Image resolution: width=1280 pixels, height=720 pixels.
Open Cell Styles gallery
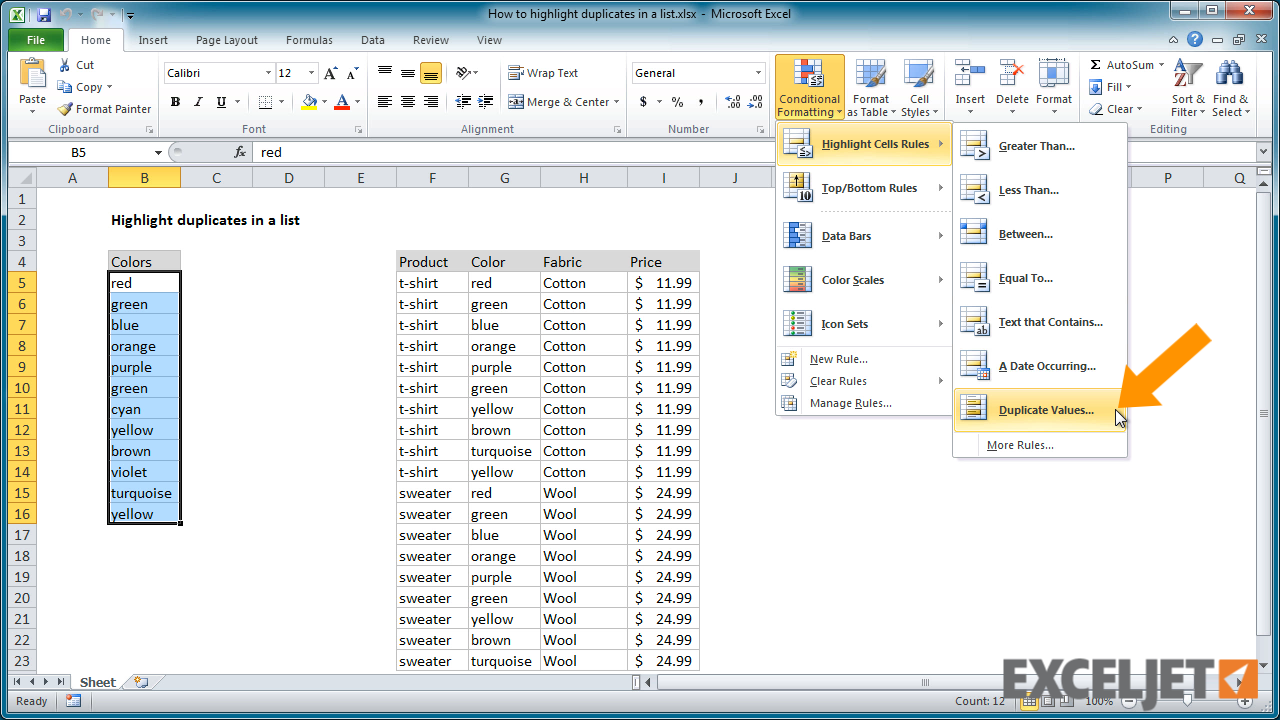(919, 87)
